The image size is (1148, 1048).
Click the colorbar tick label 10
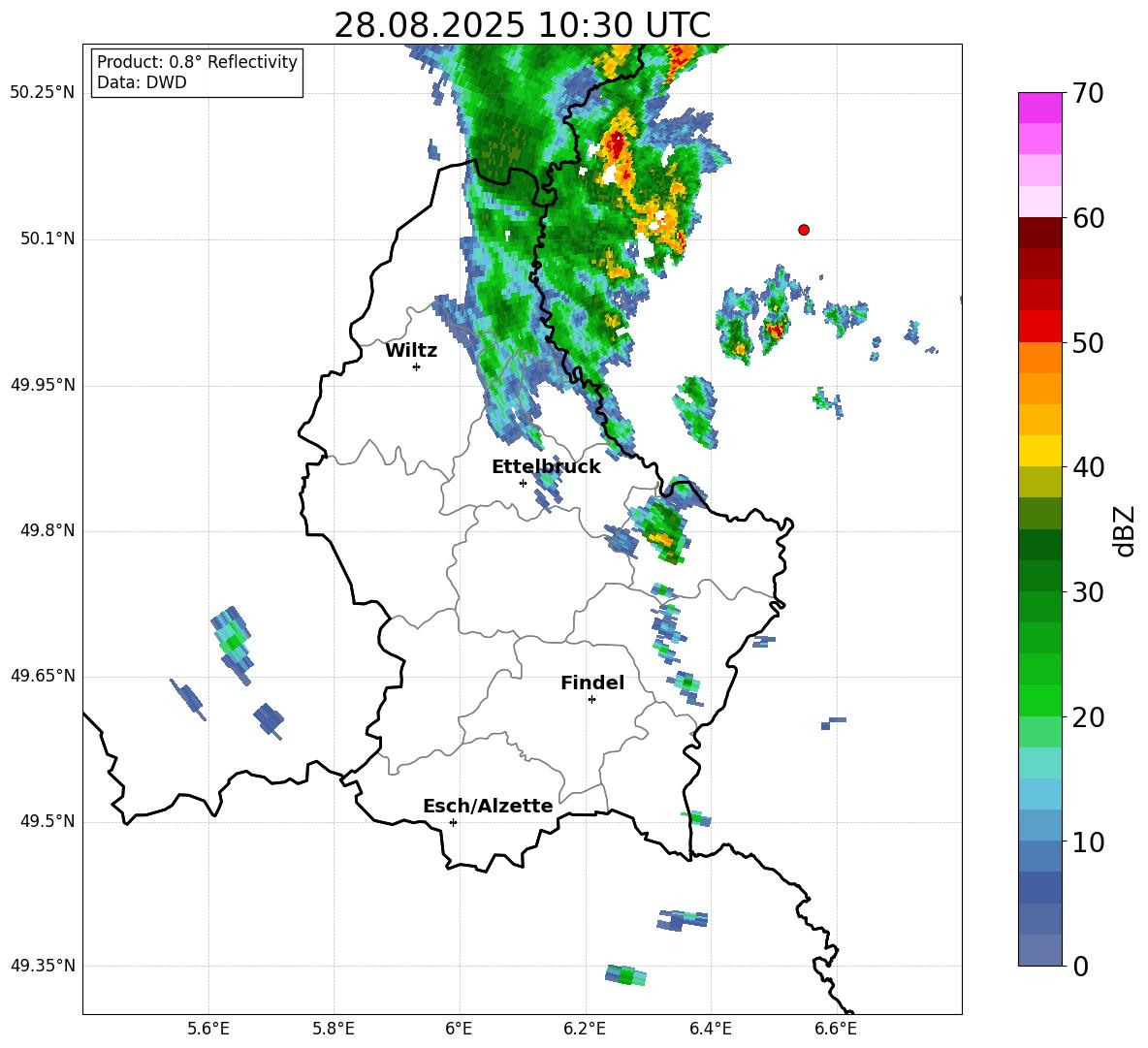click(1088, 842)
